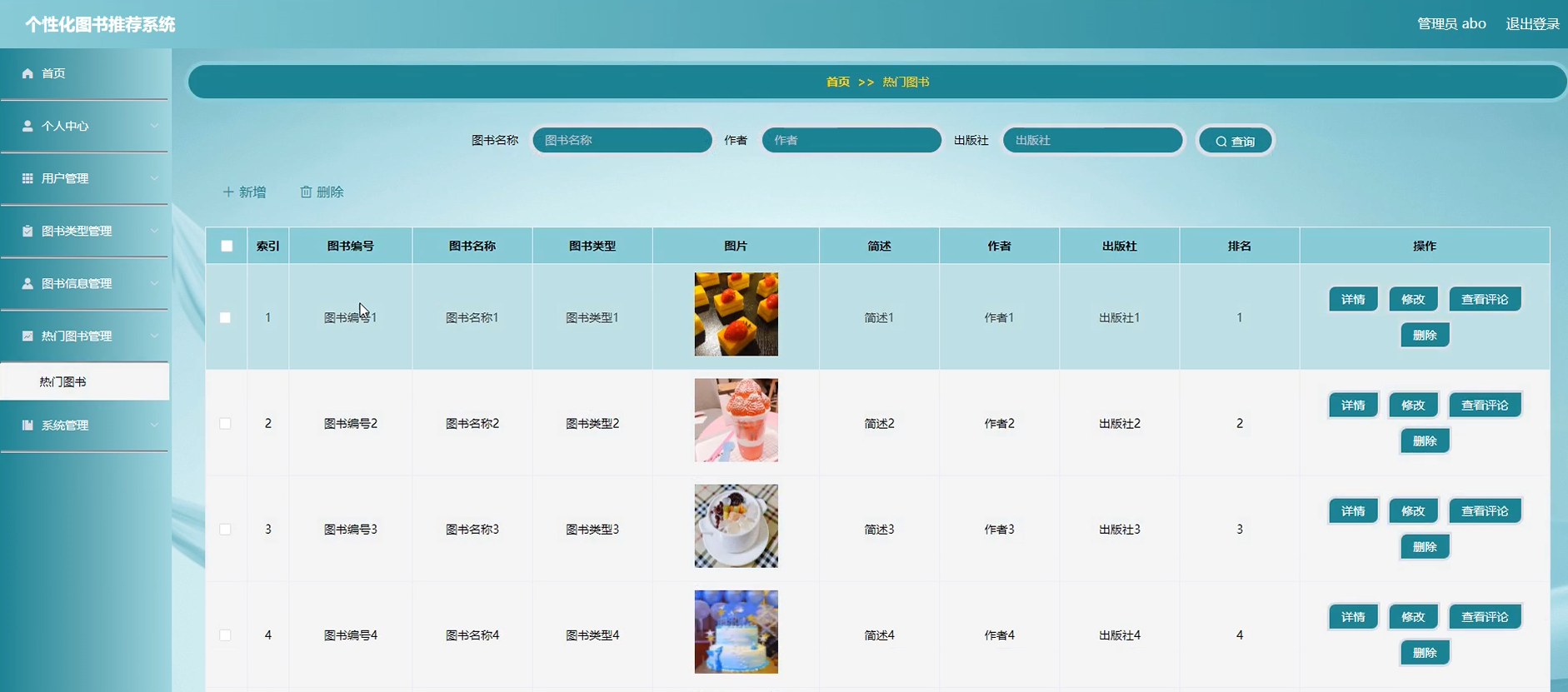Open the 用户管理 sidebar menu
1568x692 pixels.
coord(85,178)
